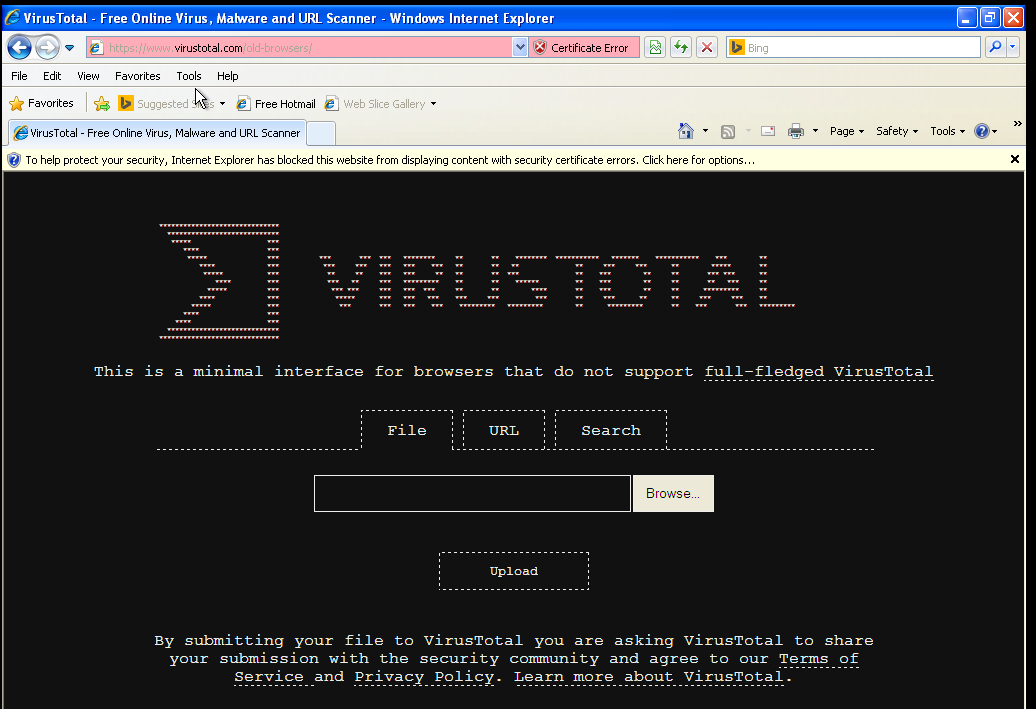Open the Favorites star center button
The image size is (1036, 709).
41,103
